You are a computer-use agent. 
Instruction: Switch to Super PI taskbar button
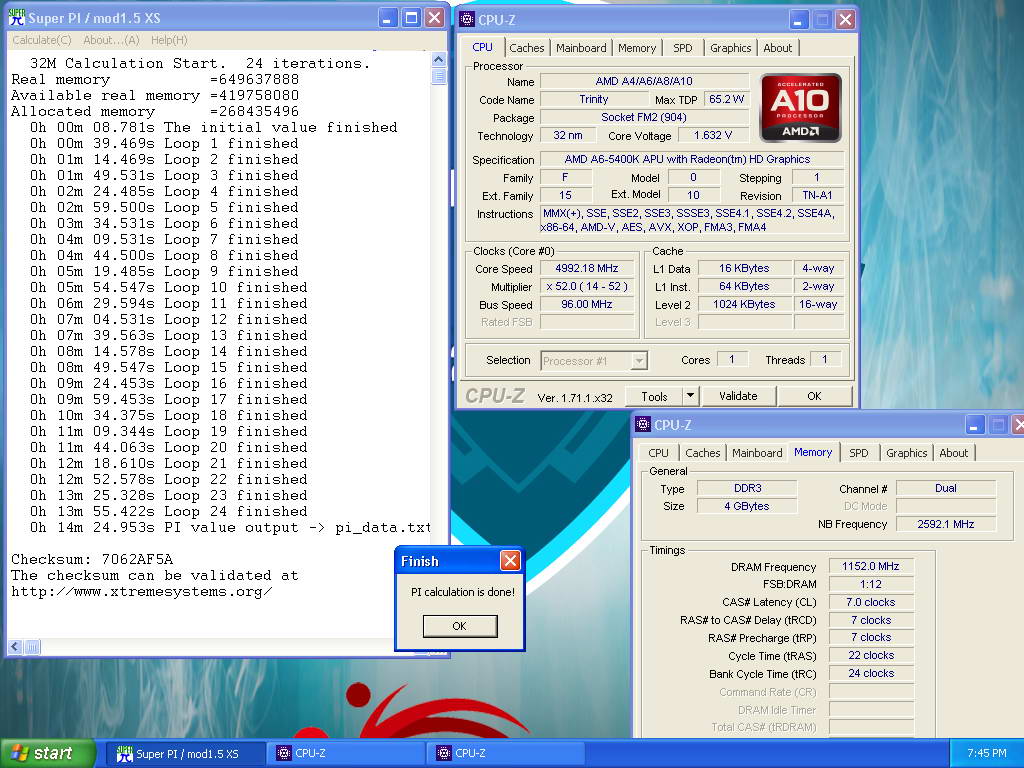(185, 754)
